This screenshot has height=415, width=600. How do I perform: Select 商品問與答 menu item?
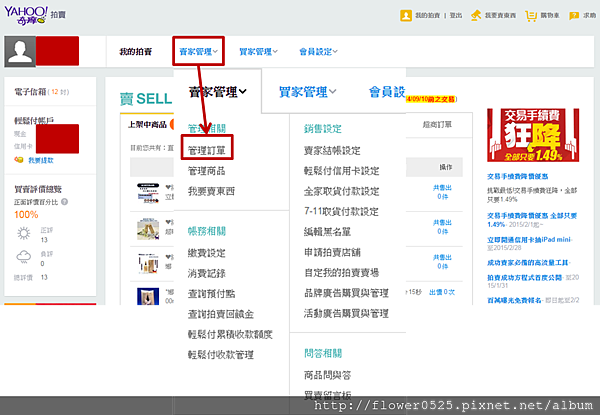click(328, 375)
